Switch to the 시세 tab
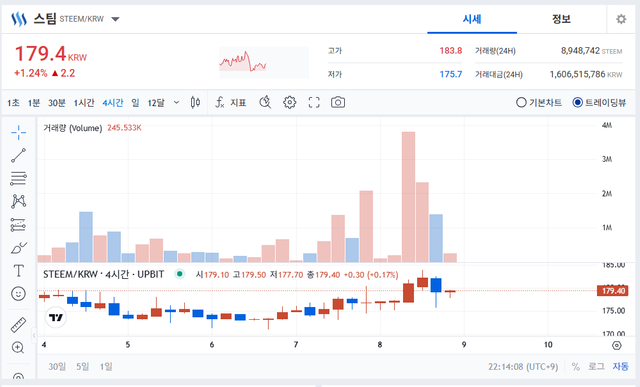This screenshot has width=640, height=387. (472, 19)
